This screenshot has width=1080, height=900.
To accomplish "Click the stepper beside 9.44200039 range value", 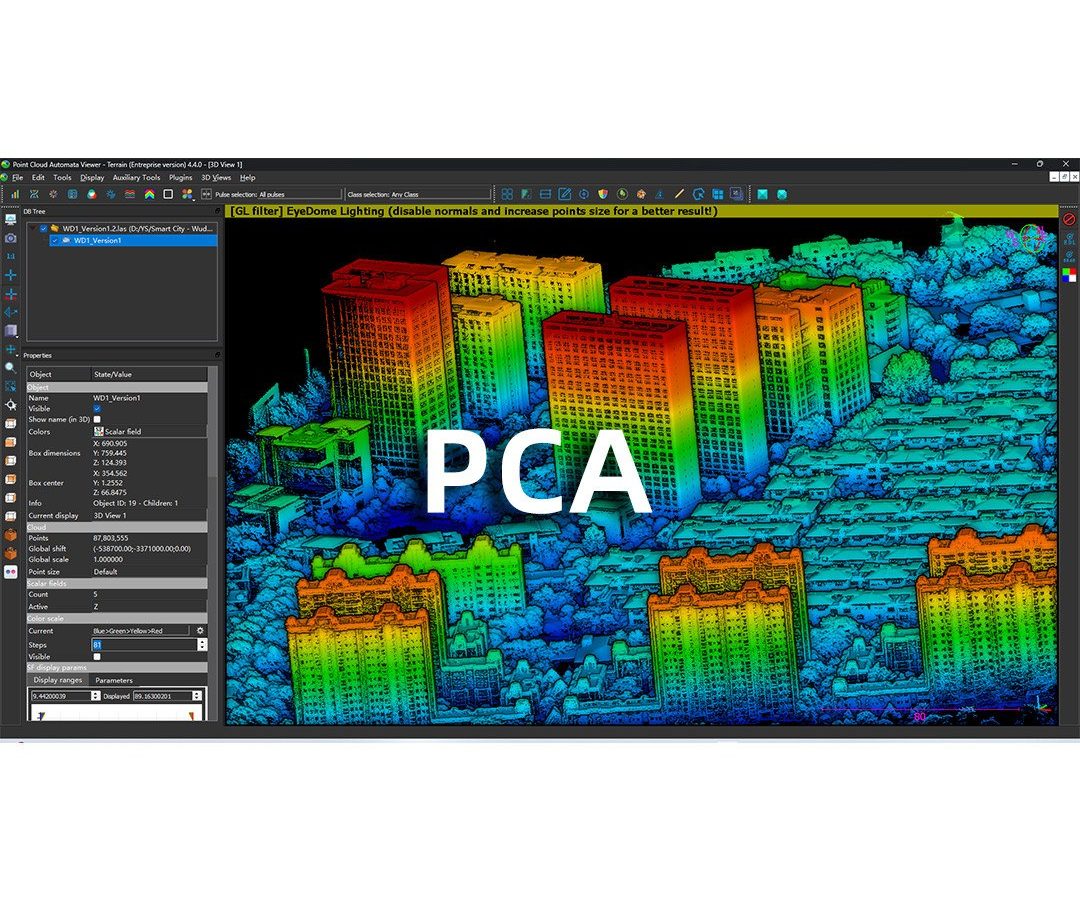I will click(x=95, y=696).
